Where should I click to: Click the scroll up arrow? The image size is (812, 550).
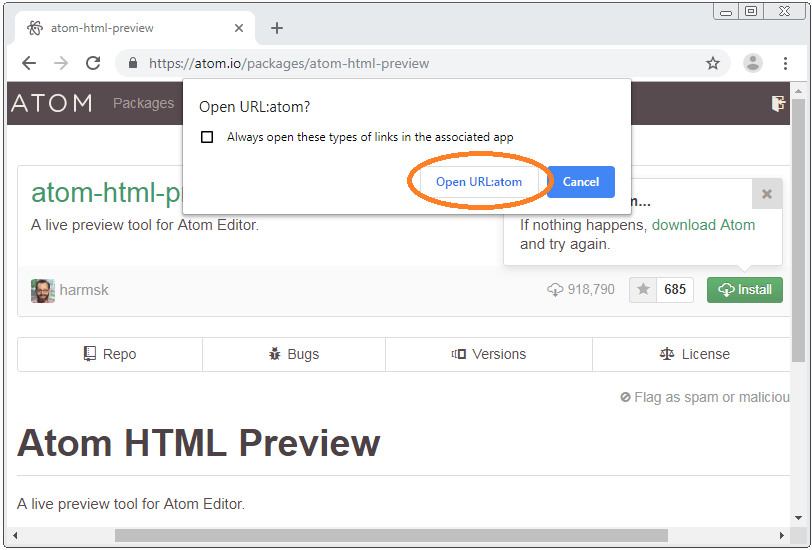[799, 91]
